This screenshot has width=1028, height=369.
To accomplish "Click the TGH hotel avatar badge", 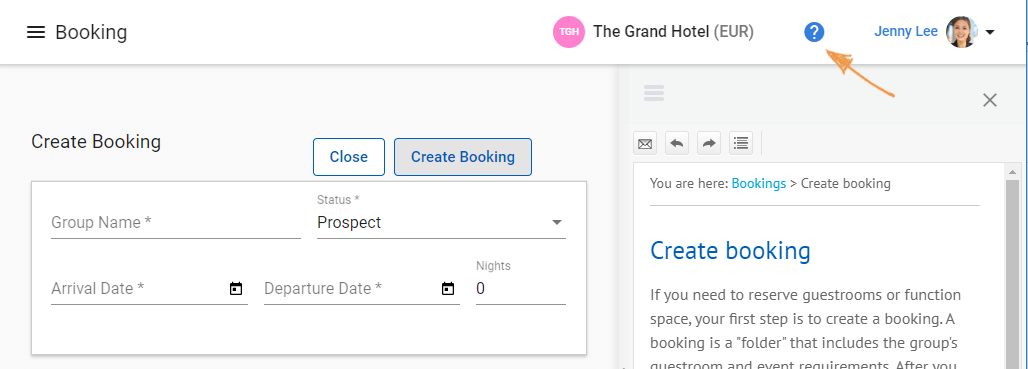I will 569,32.
